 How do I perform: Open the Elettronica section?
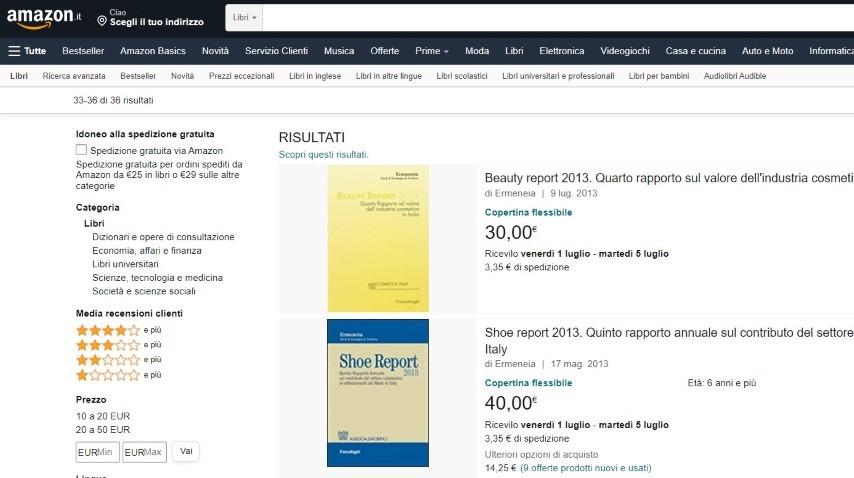coord(562,51)
